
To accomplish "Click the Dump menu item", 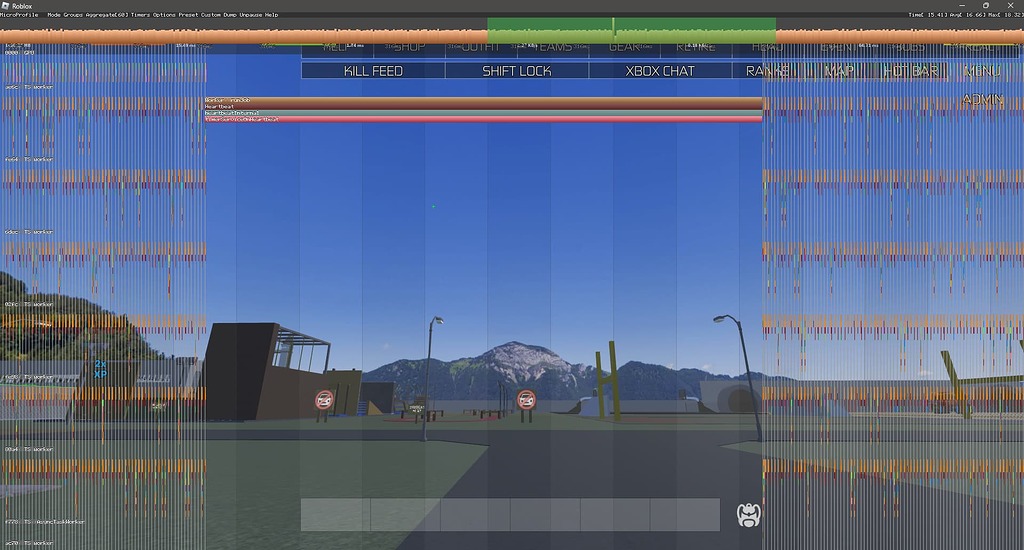I will coord(230,14).
